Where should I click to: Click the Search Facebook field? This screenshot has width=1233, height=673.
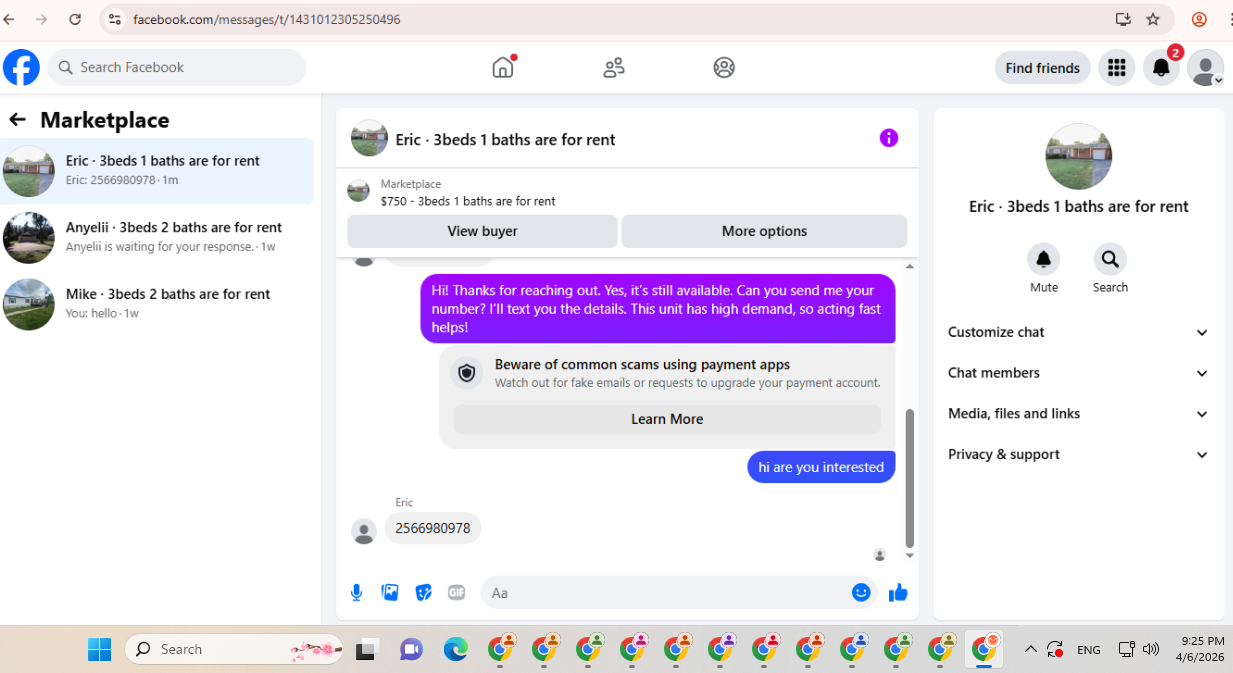[x=177, y=67]
